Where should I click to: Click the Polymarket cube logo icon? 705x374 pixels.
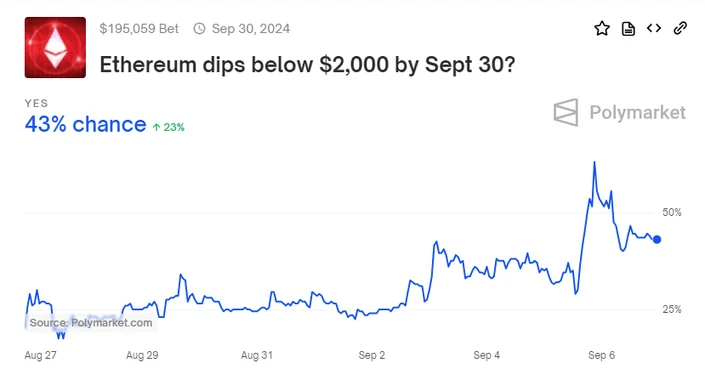click(x=566, y=112)
